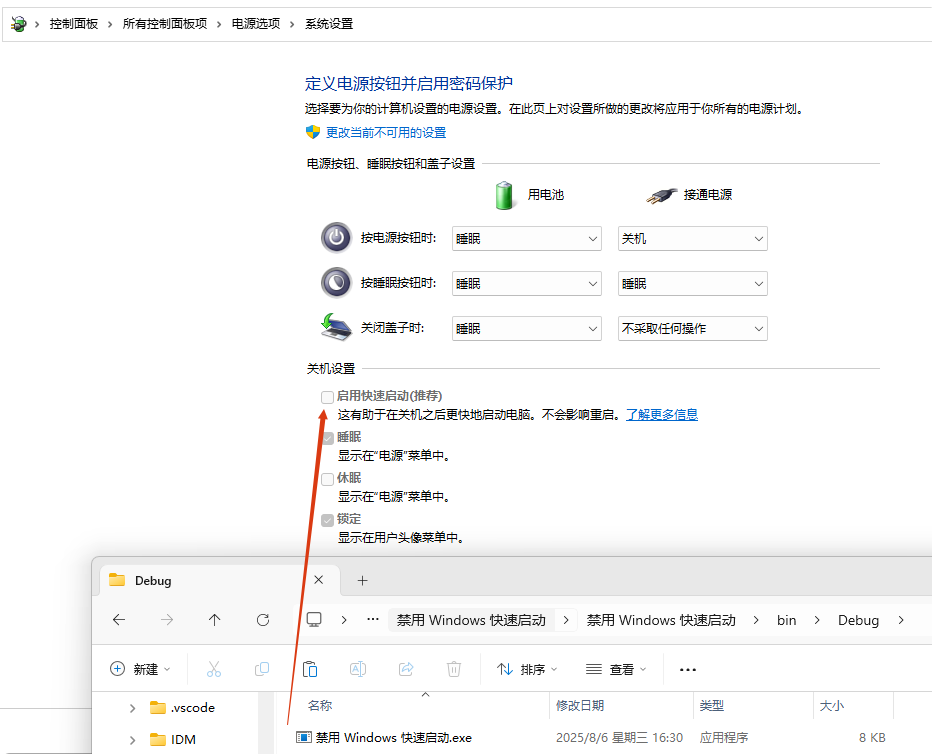
Task: Click the battery icon beside 用电池
Action: pos(504,195)
